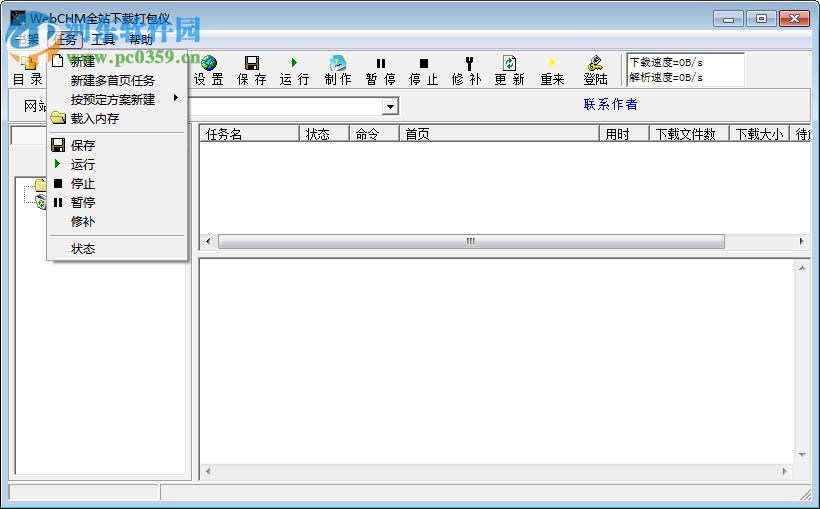Choose 保存 in the dropdown menu
This screenshot has width=820, height=509.
[x=117, y=145]
